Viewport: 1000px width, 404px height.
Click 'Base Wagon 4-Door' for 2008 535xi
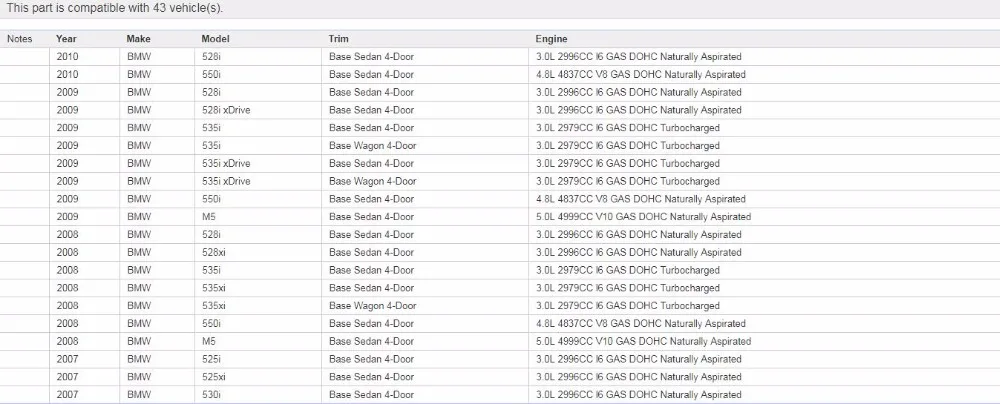pos(372,306)
